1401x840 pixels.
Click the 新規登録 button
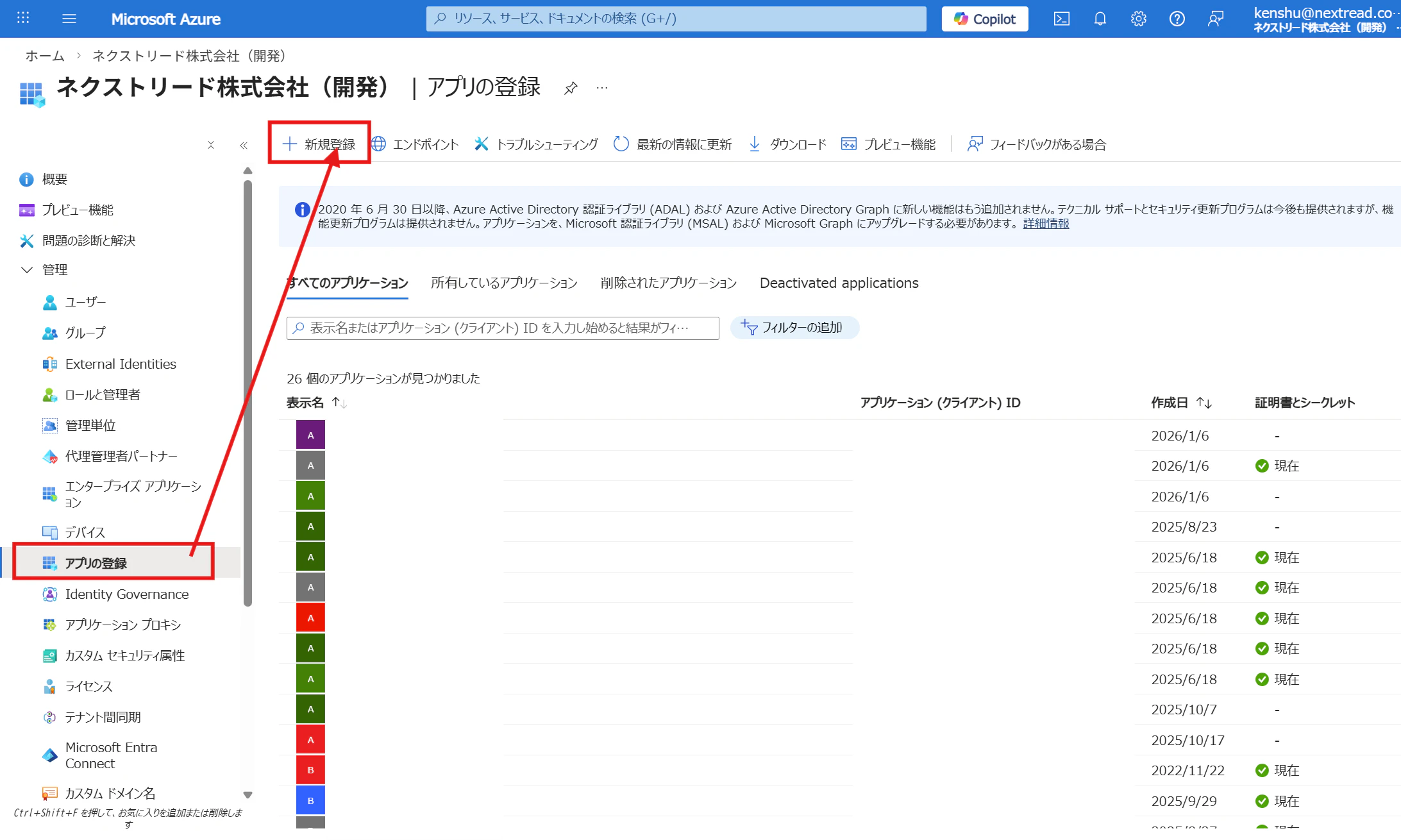319,144
